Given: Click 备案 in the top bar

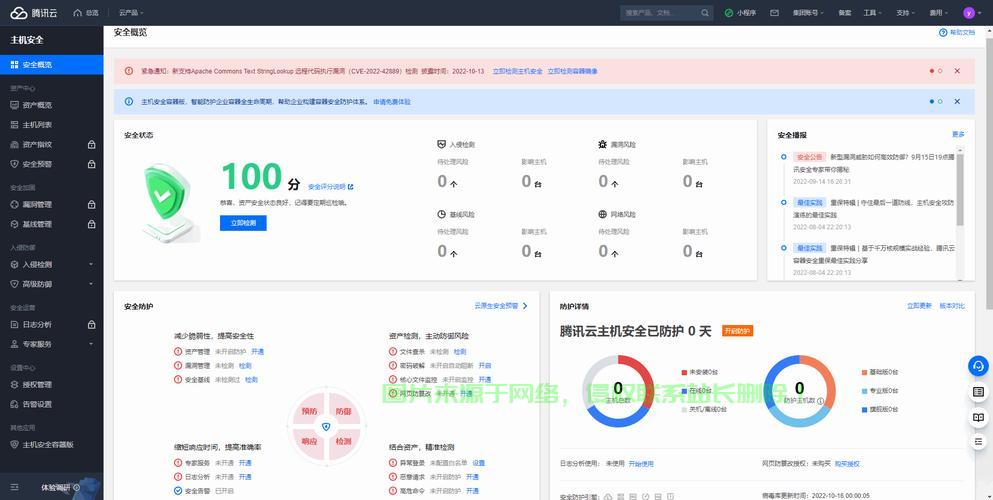Looking at the screenshot, I should coord(844,13).
